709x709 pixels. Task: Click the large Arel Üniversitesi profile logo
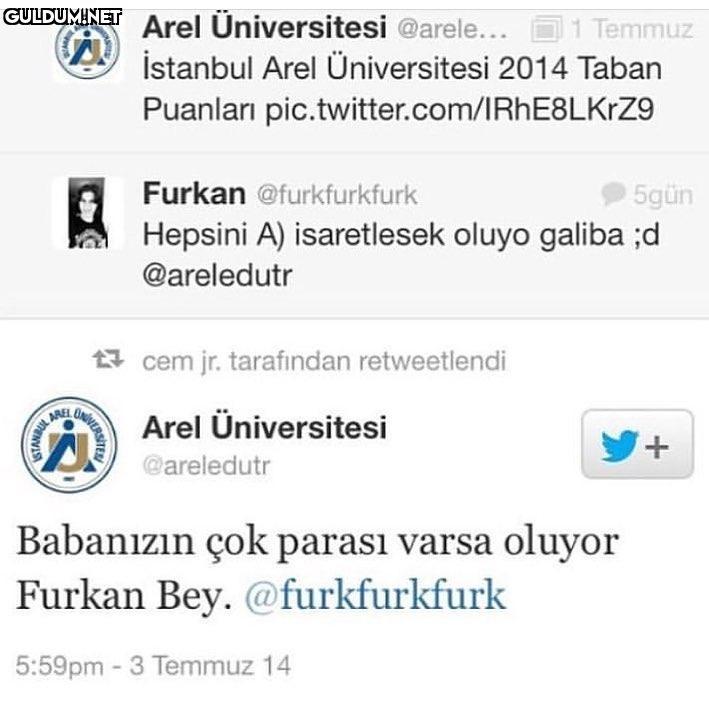[x=69, y=444]
